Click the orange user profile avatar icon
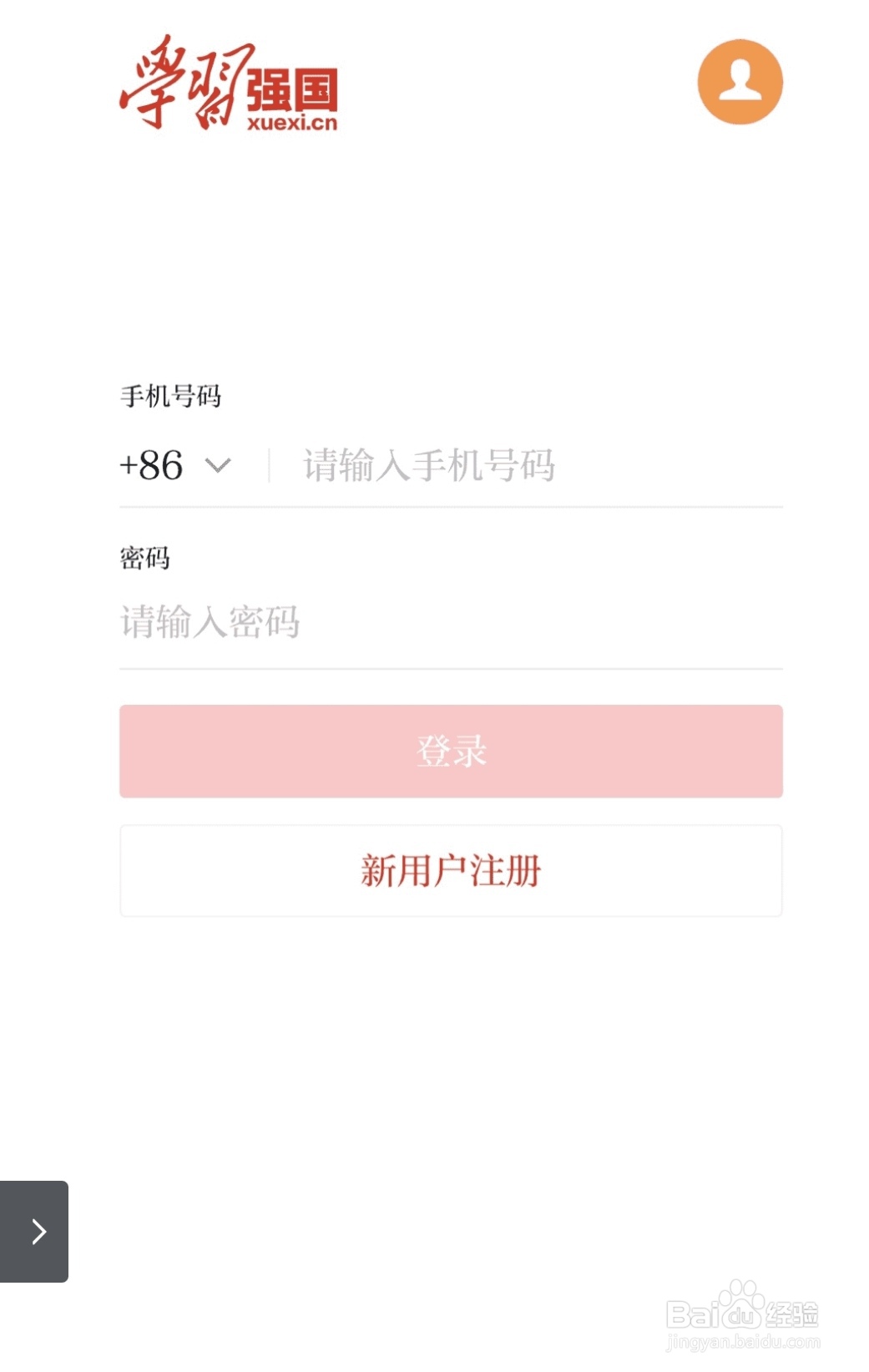The image size is (869, 1372). click(x=740, y=82)
